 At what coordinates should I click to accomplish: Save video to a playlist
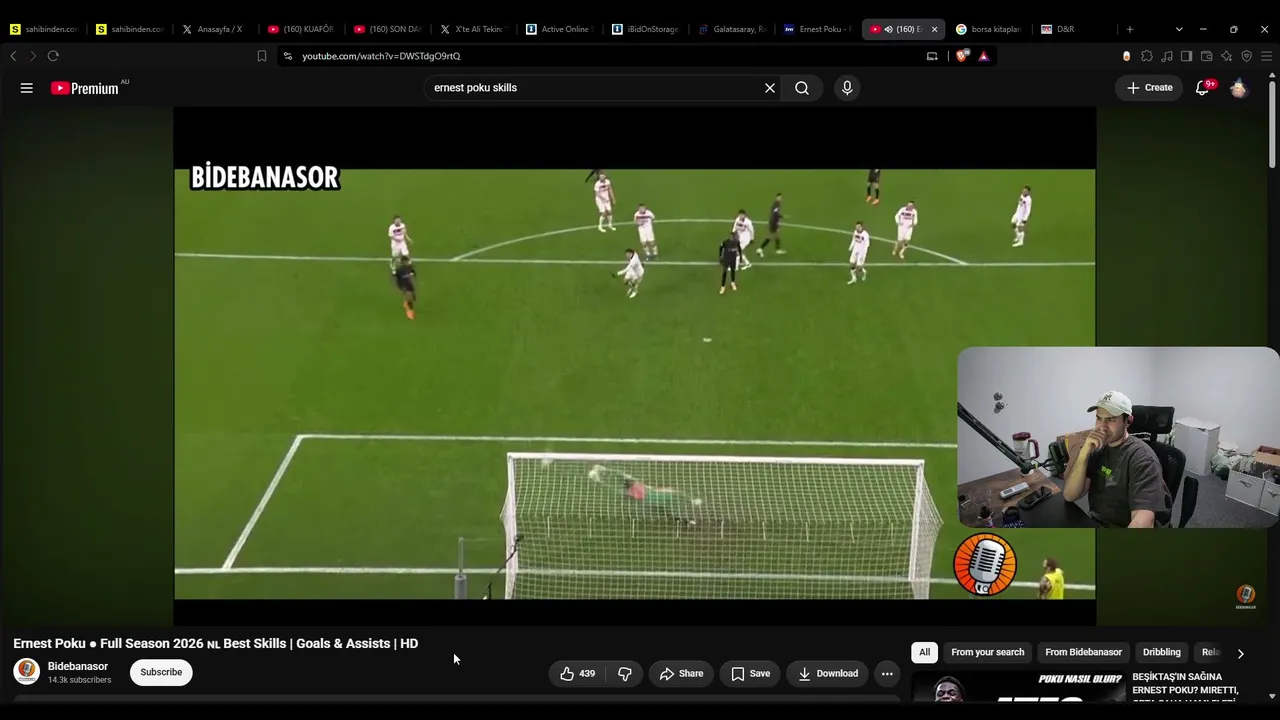(x=750, y=674)
